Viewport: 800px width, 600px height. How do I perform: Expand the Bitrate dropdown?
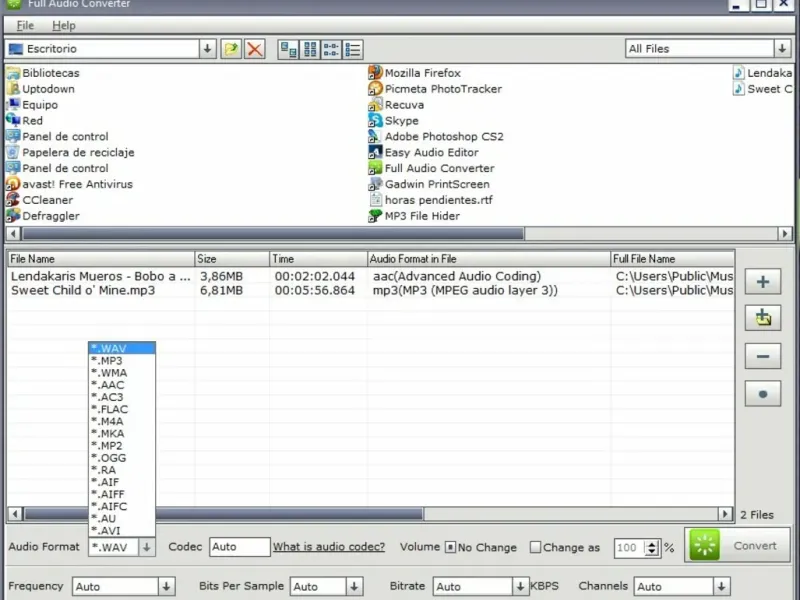[x=520, y=587]
